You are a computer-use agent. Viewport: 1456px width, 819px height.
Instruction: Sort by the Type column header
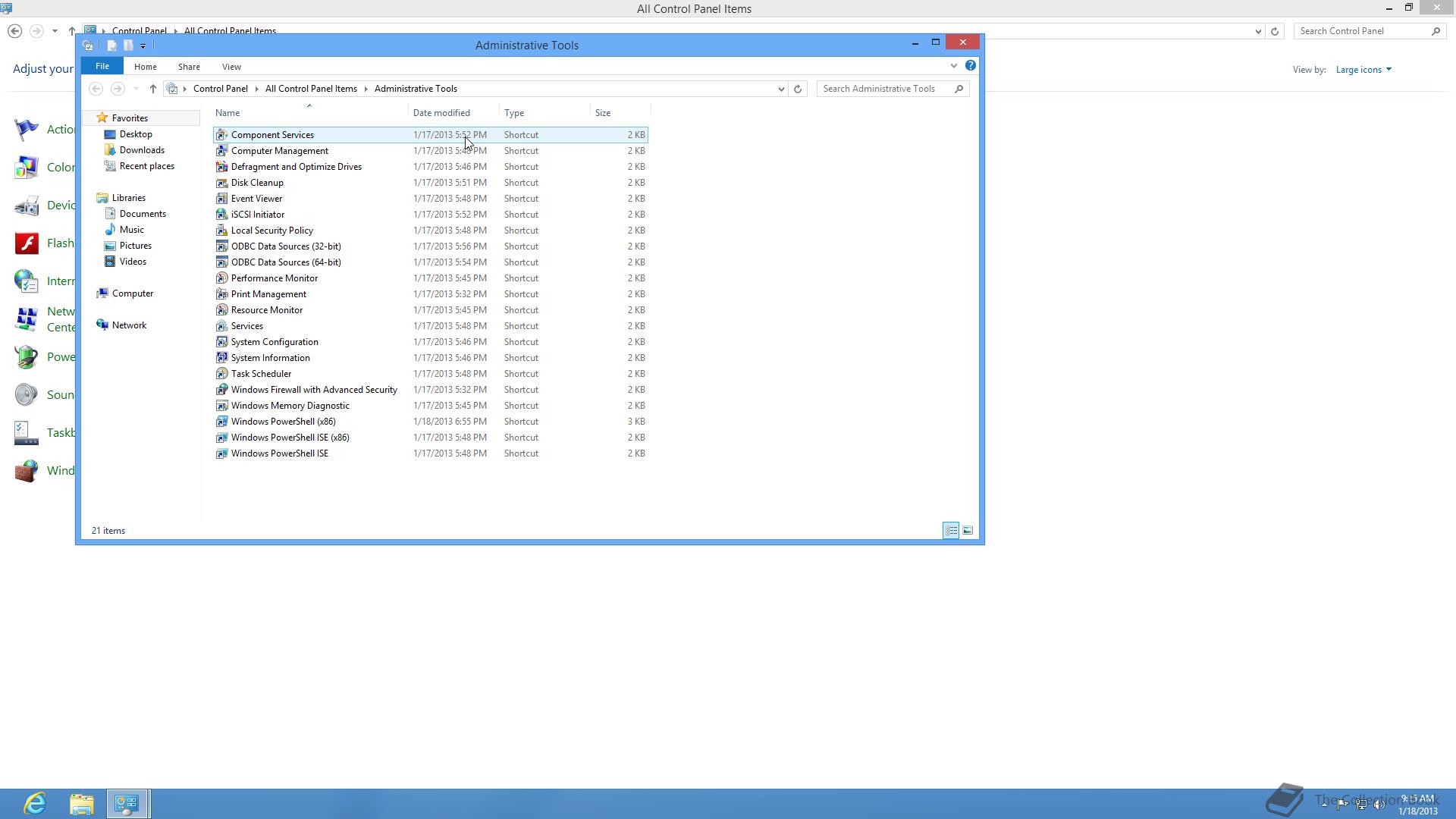(x=544, y=113)
